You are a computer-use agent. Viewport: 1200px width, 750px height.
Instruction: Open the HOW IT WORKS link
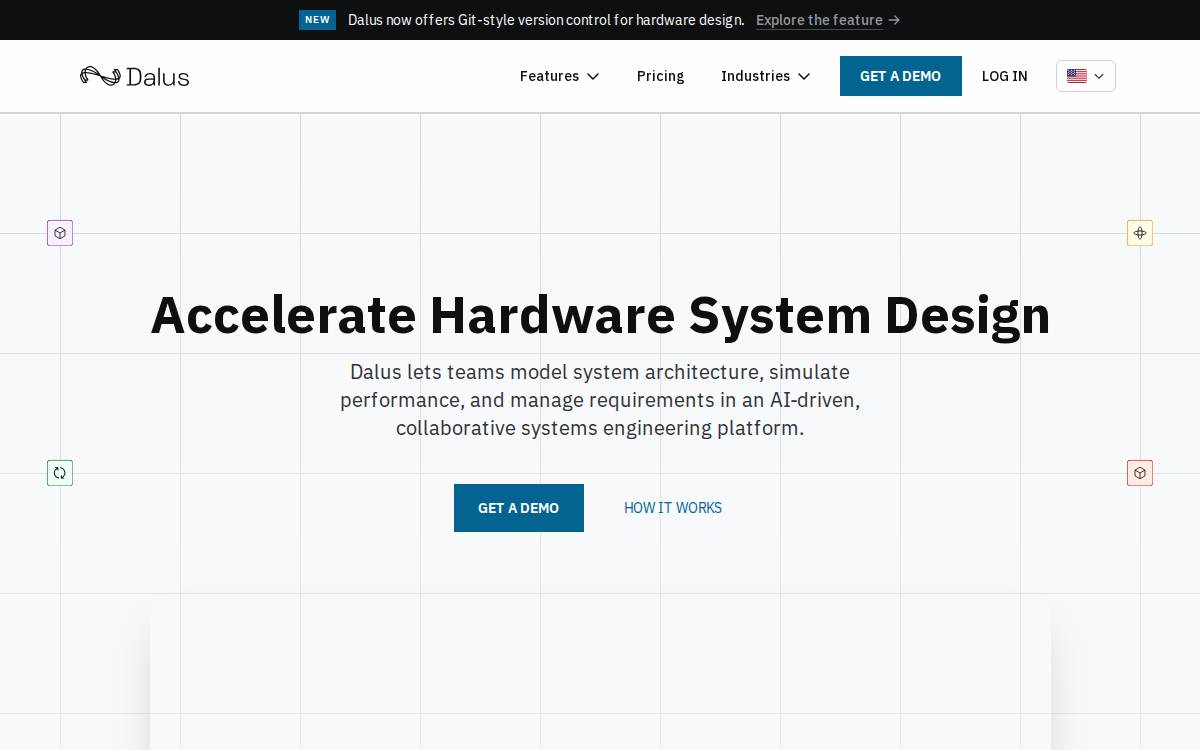pyautogui.click(x=673, y=508)
